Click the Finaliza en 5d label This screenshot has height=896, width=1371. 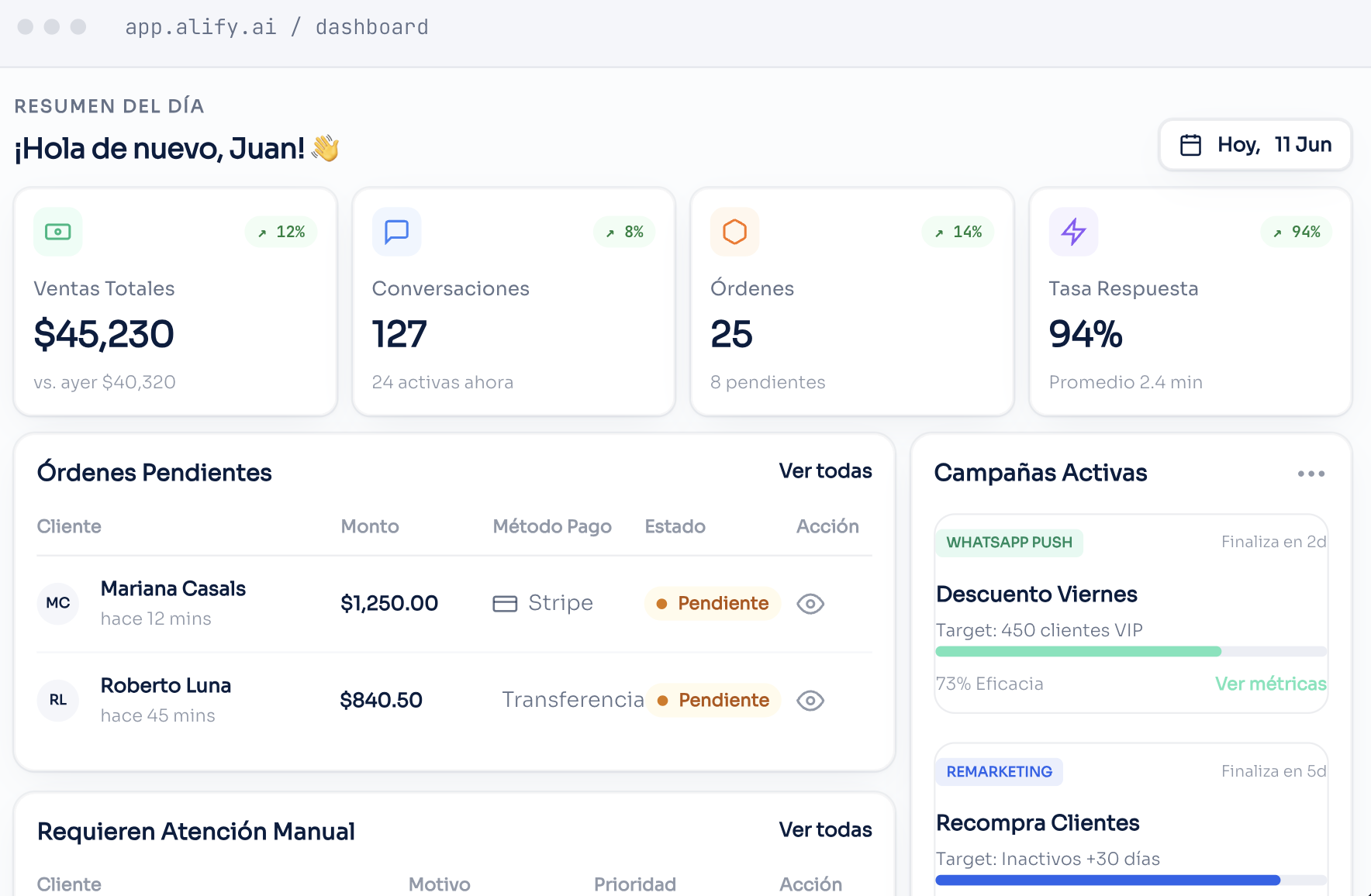click(1273, 771)
